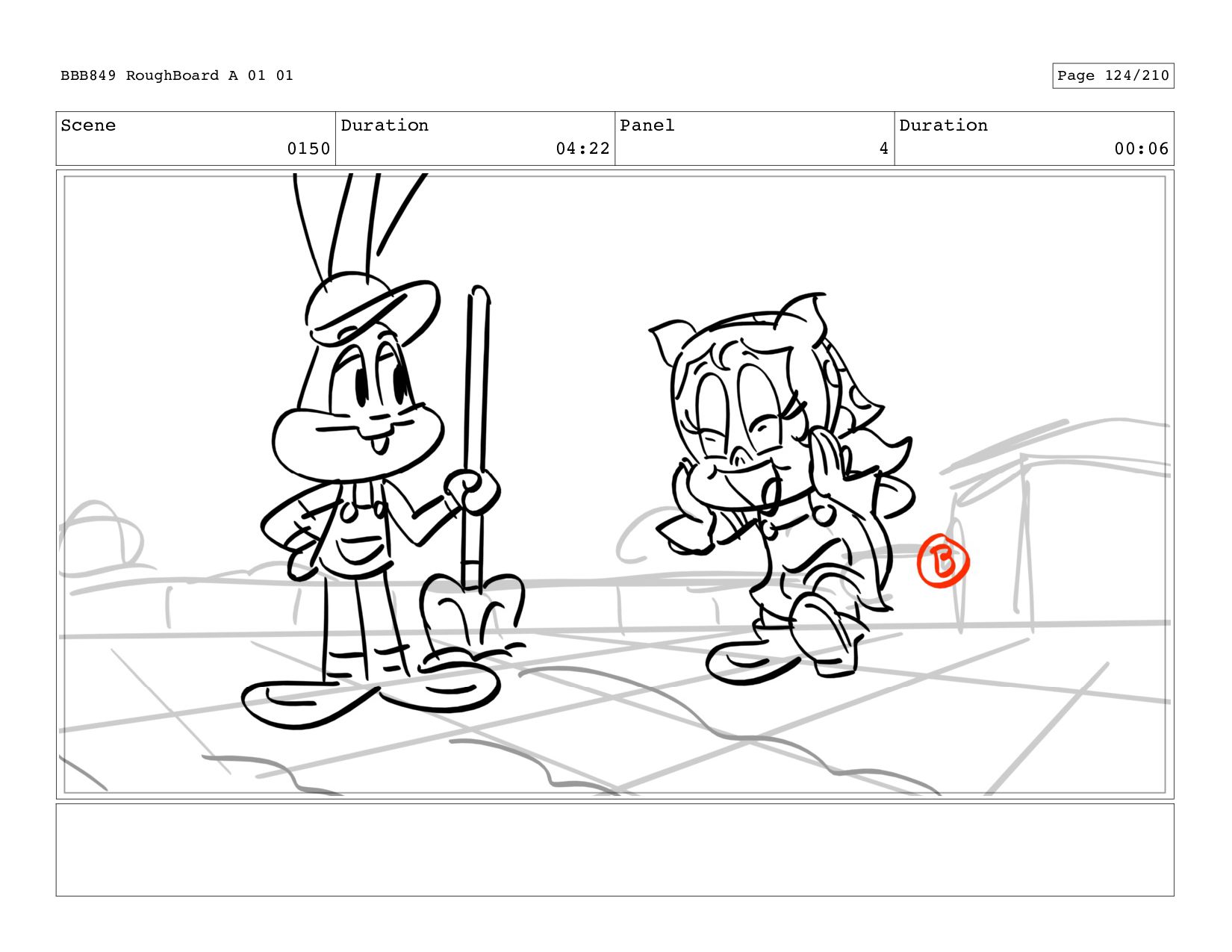The width and height of the screenshot is (1232, 952).
Task: Click the Duration label above "04:22"
Action: [385, 125]
